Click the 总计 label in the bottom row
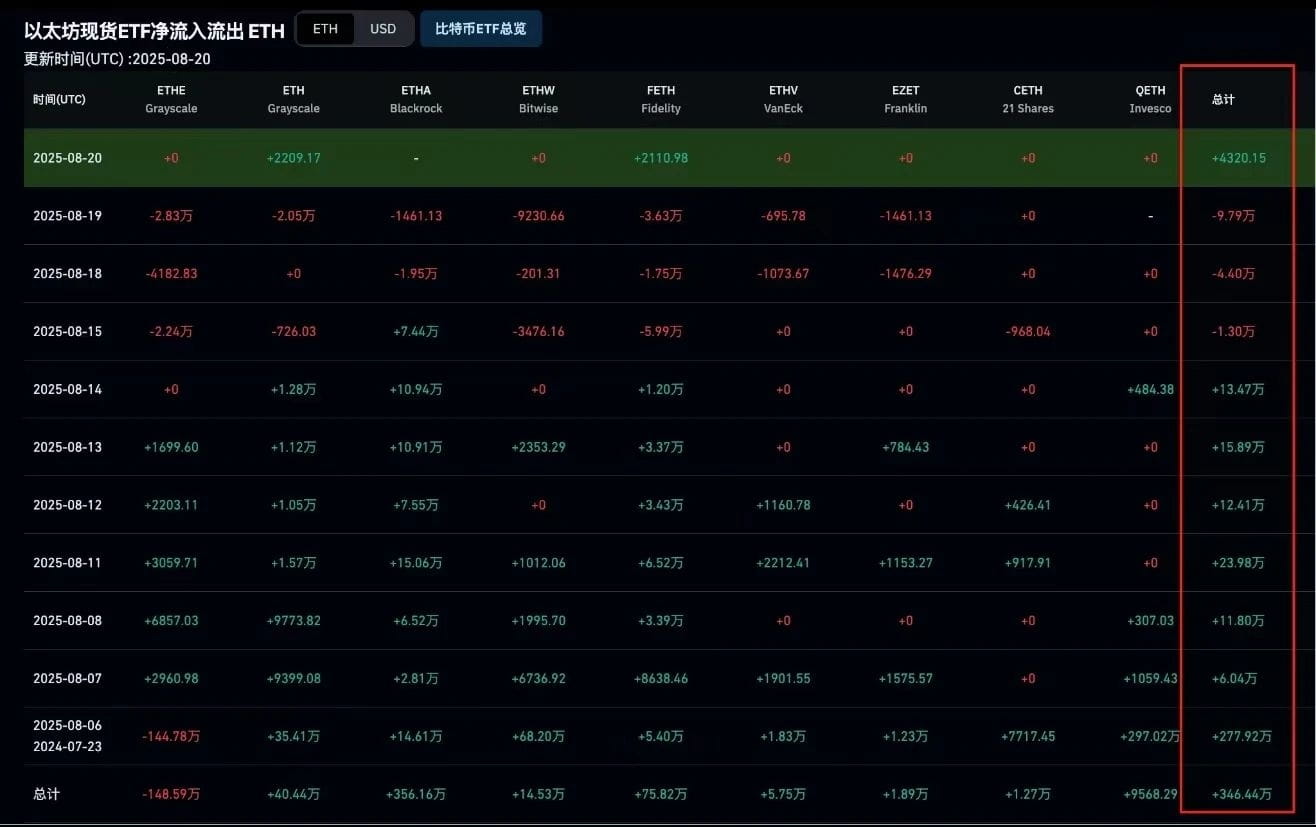This screenshot has width=1316, height=827. (x=46, y=794)
